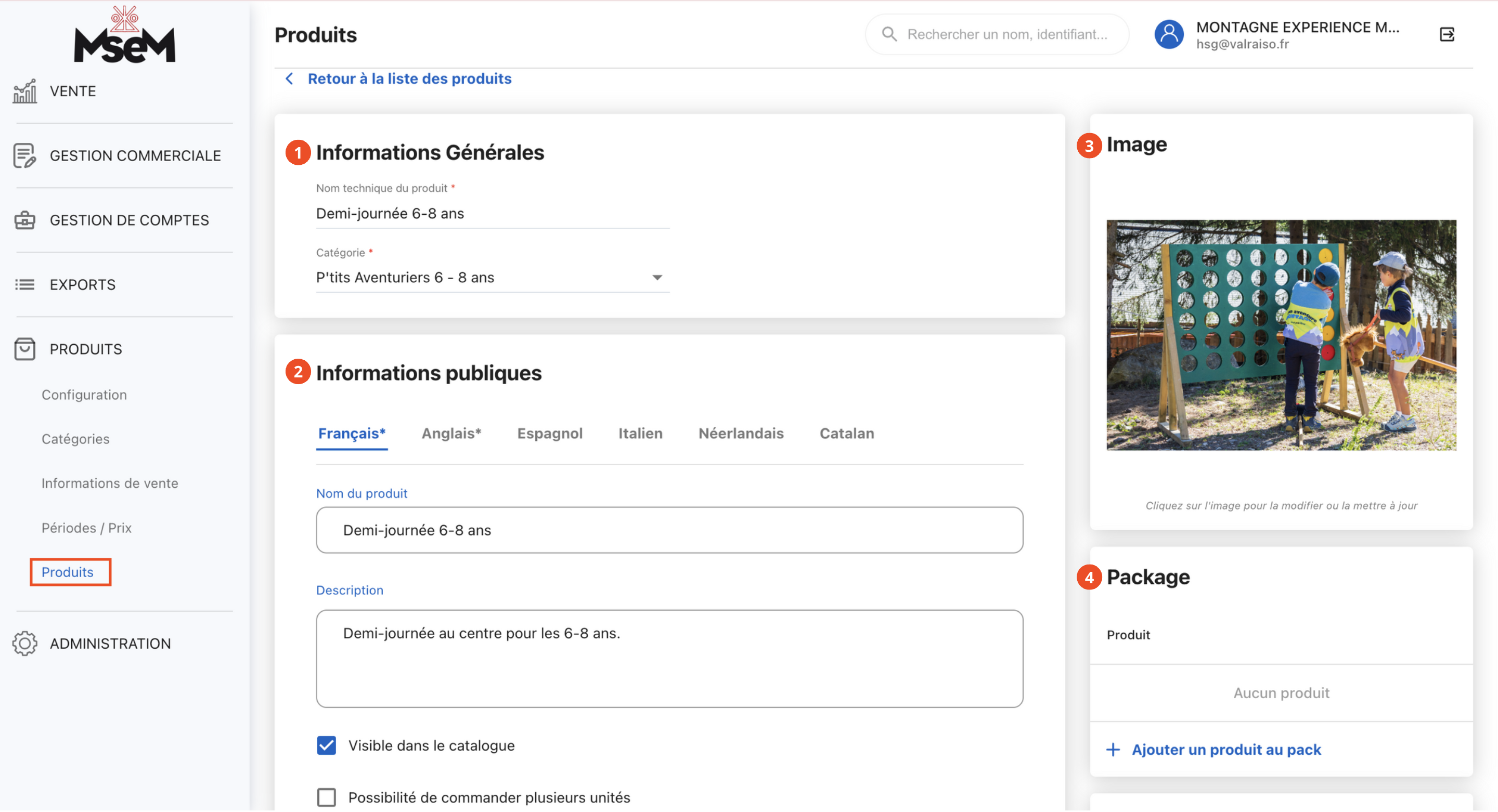Uncheck Visible dans le catalogue checkbox
Image resolution: width=1498 pixels, height=812 pixels.
[x=326, y=746]
